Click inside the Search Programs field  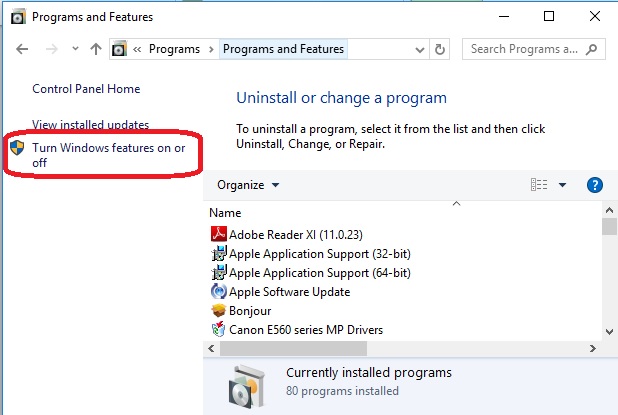tap(523, 49)
